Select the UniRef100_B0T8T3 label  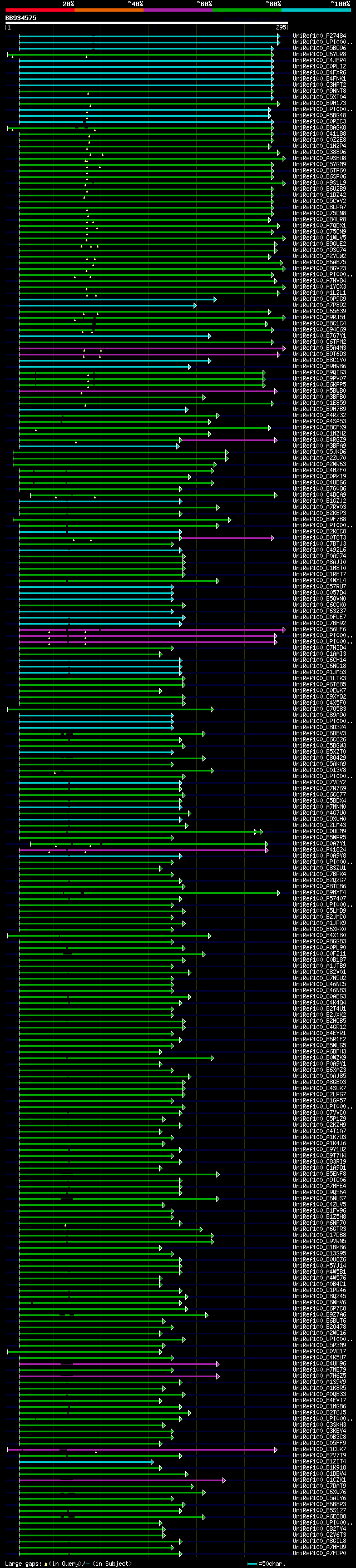[x=319, y=537]
